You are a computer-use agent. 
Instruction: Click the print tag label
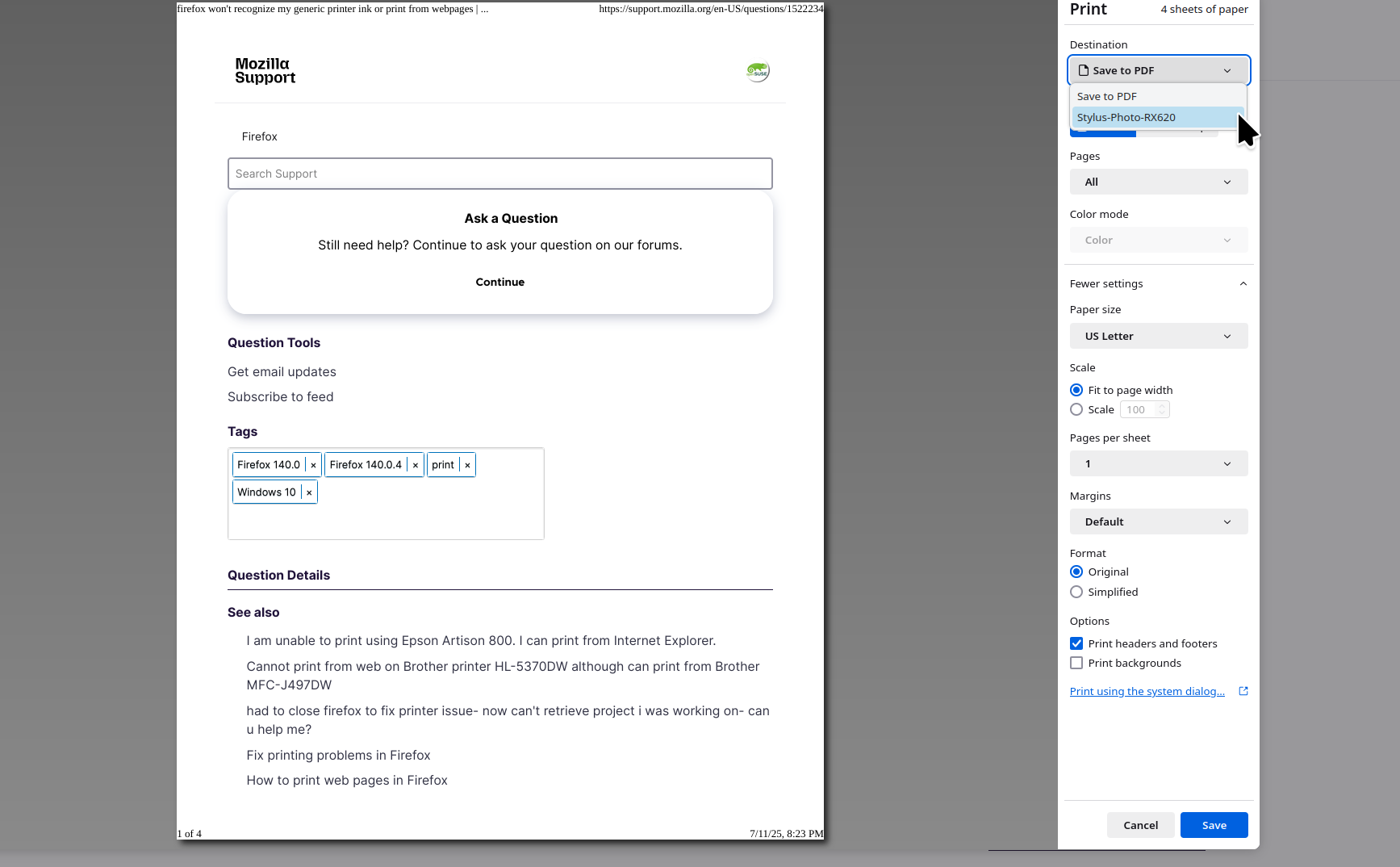(443, 465)
